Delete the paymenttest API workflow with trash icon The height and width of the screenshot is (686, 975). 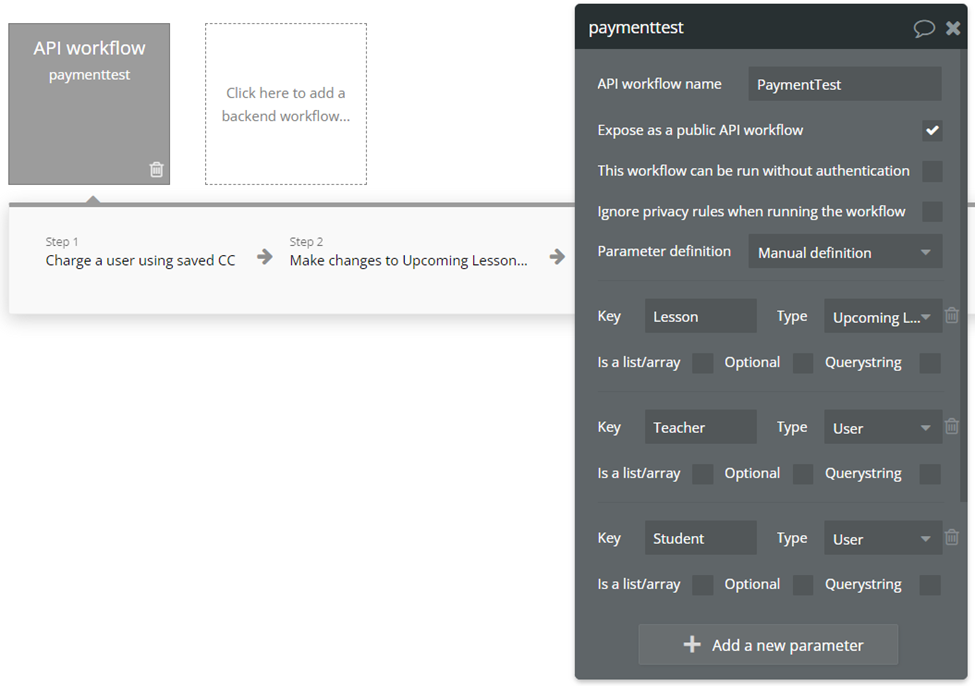[x=157, y=169]
